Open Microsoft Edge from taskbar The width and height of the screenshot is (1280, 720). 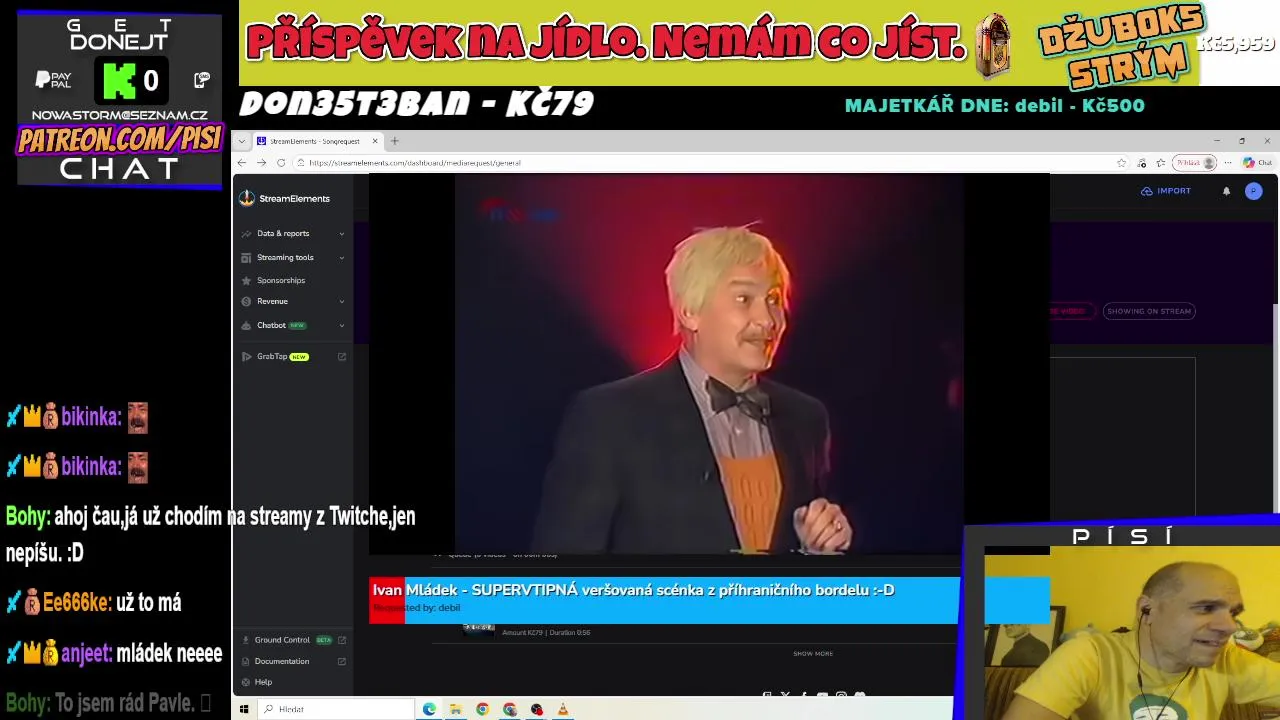[429, 709]
